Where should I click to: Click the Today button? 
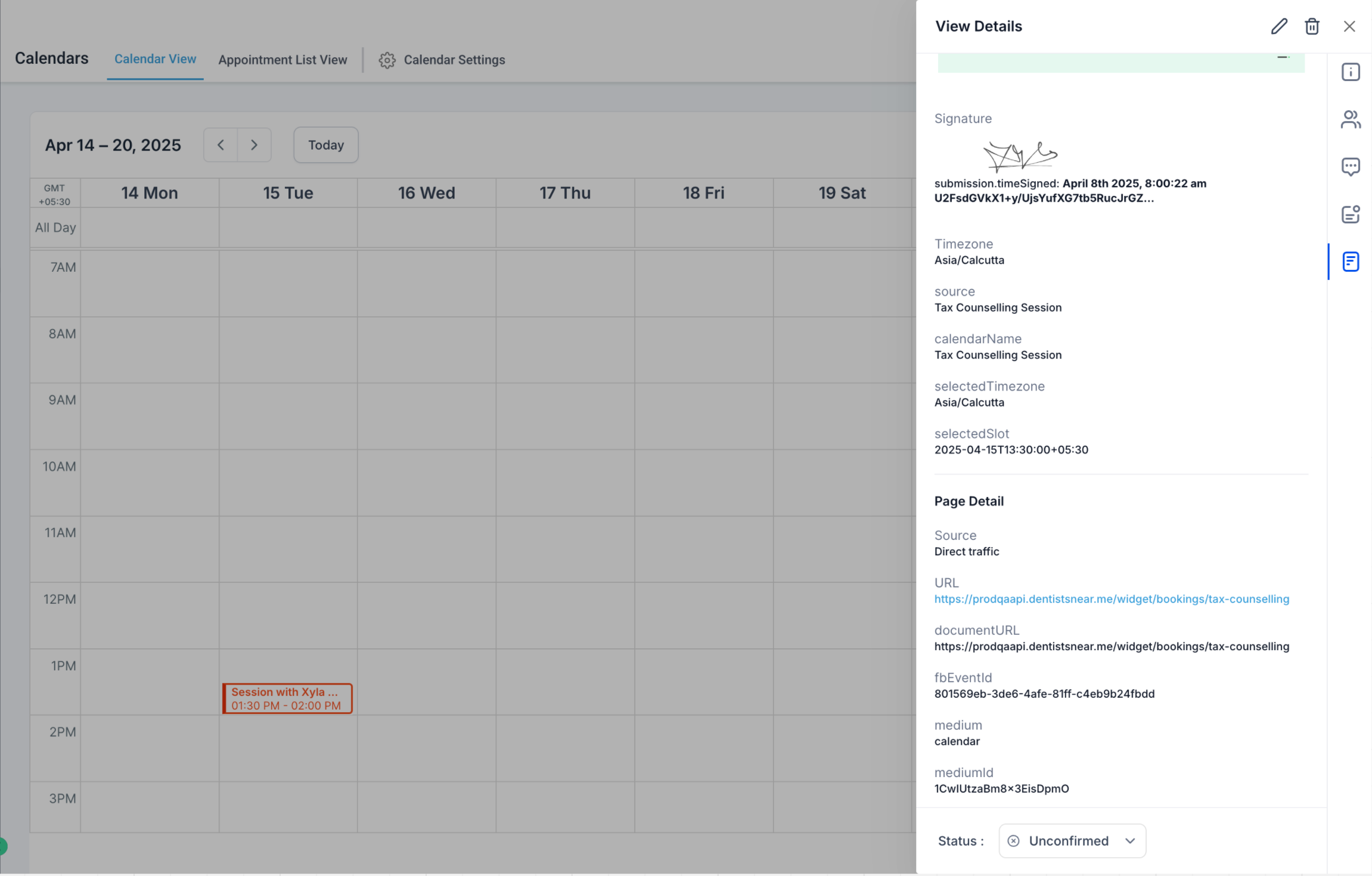[x=325, y=145]
